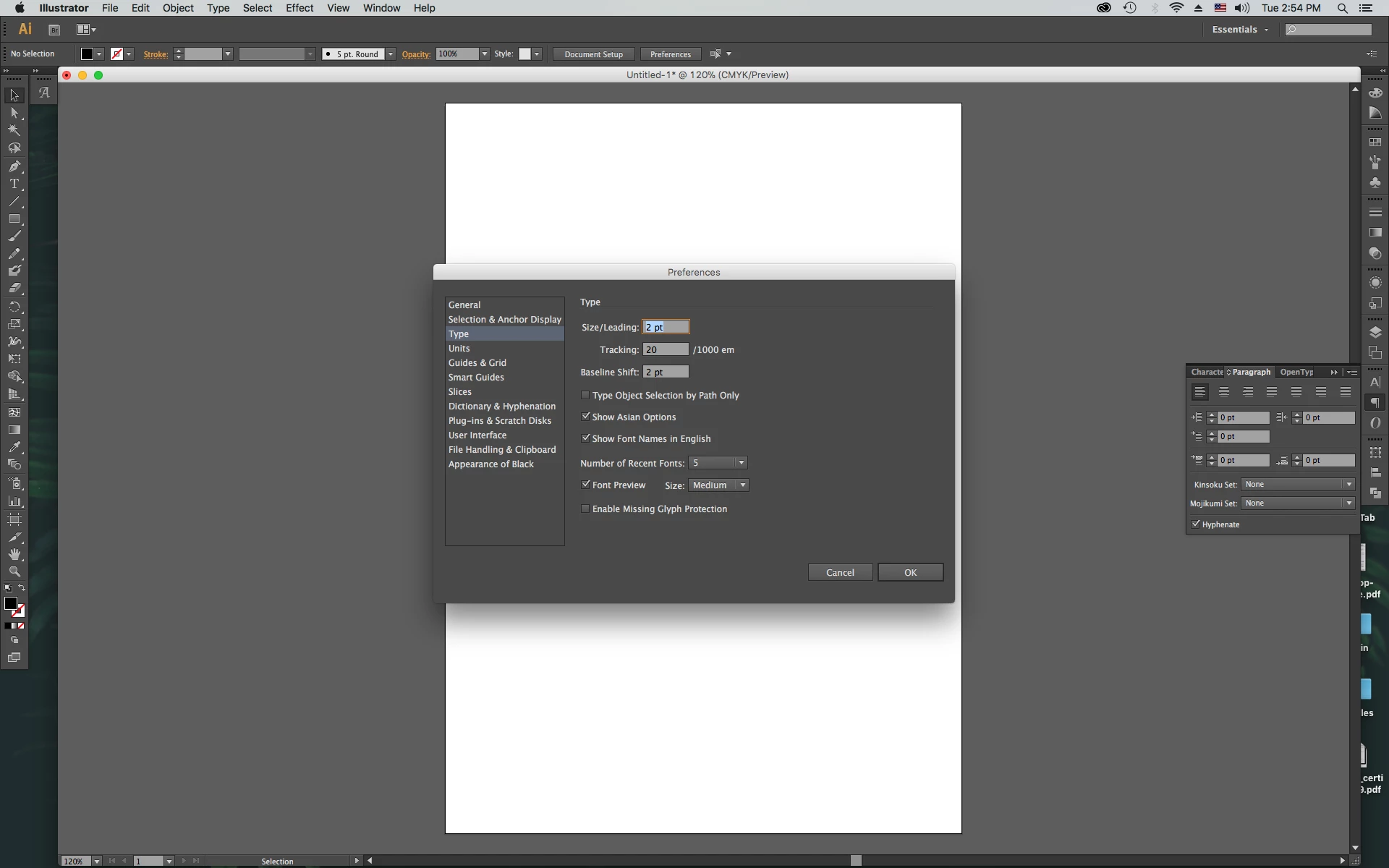Click the Tracking input field
Viewport: 1389px width, 868px height.
[666, 349]
